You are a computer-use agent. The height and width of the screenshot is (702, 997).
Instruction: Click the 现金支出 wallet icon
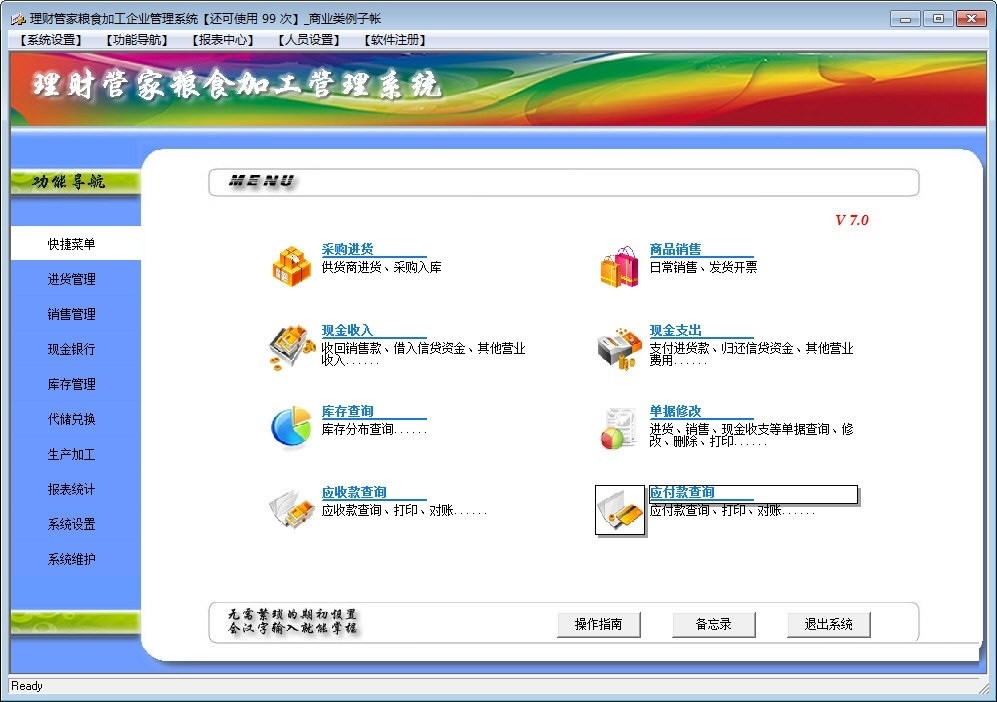point(619,348)
